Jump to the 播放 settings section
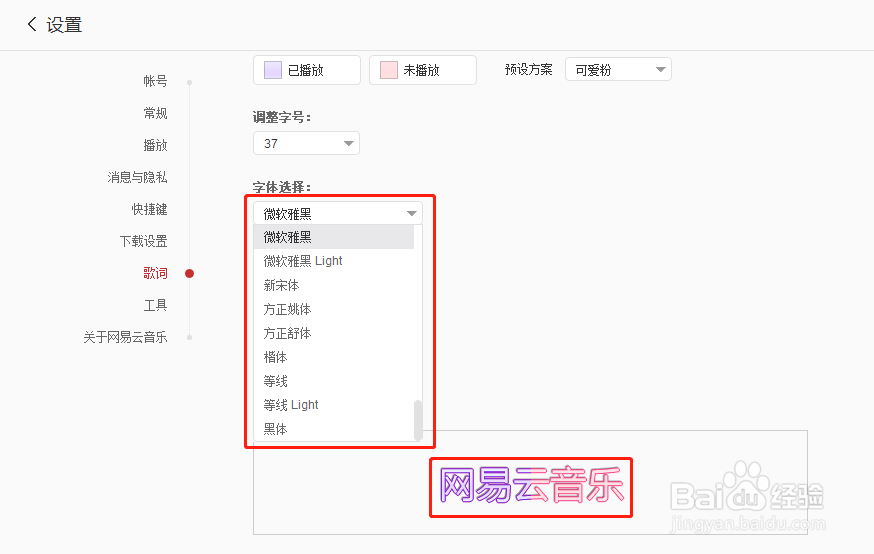This screenshot has width=874, height=554. (x=155, y=145)
